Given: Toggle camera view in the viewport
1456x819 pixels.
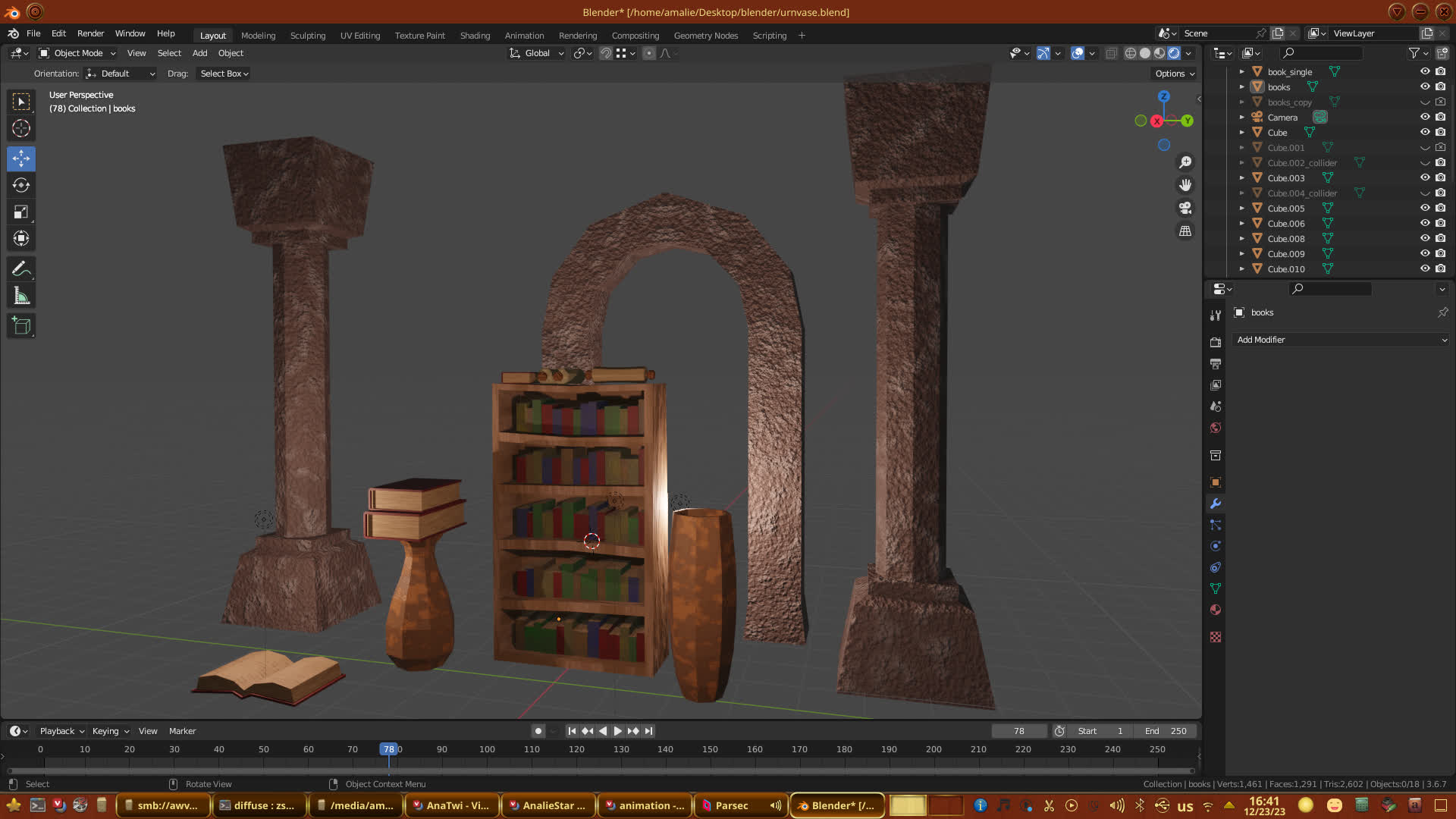Looking at the screenshot, I should (x=1185, y=208).
